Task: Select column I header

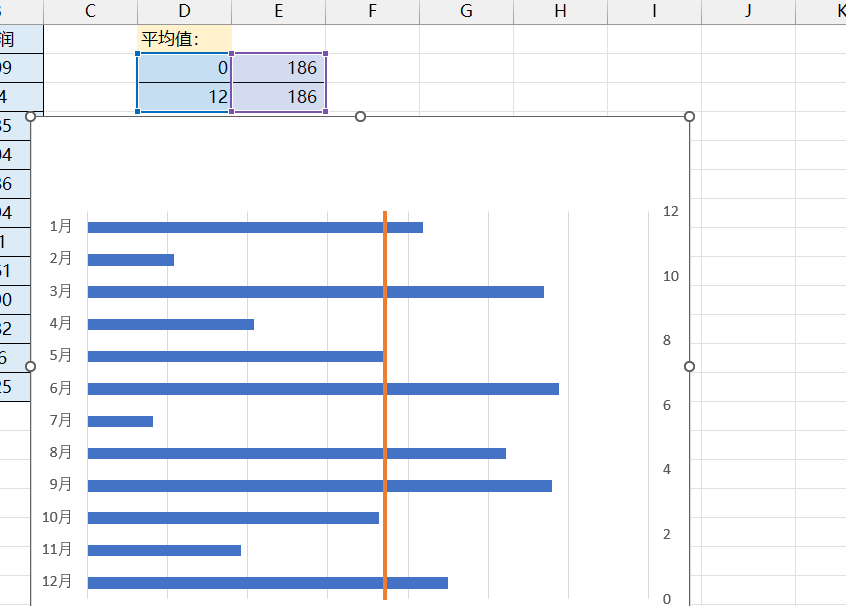Action: click(654, 11)
